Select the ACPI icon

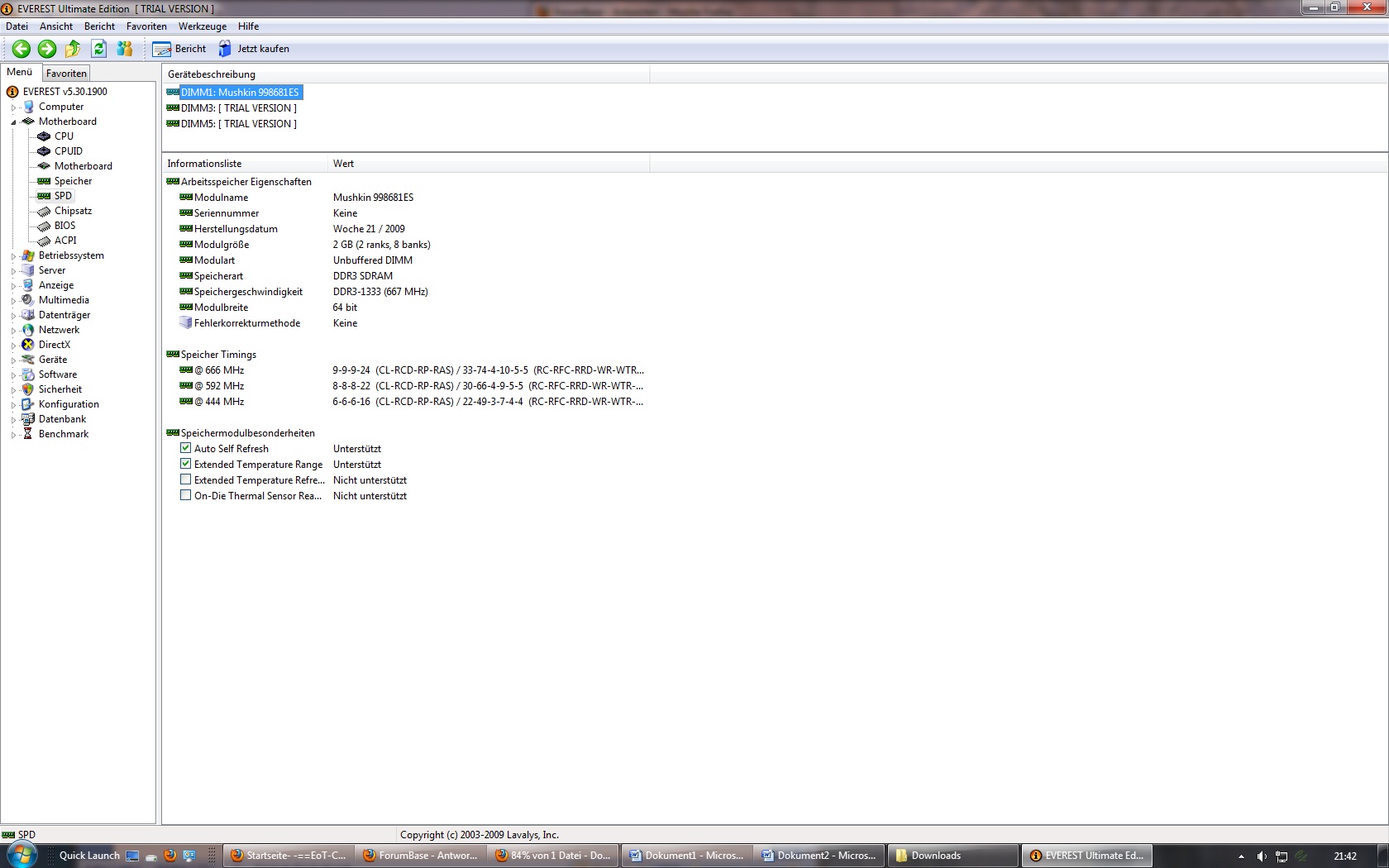click(44, 241)
